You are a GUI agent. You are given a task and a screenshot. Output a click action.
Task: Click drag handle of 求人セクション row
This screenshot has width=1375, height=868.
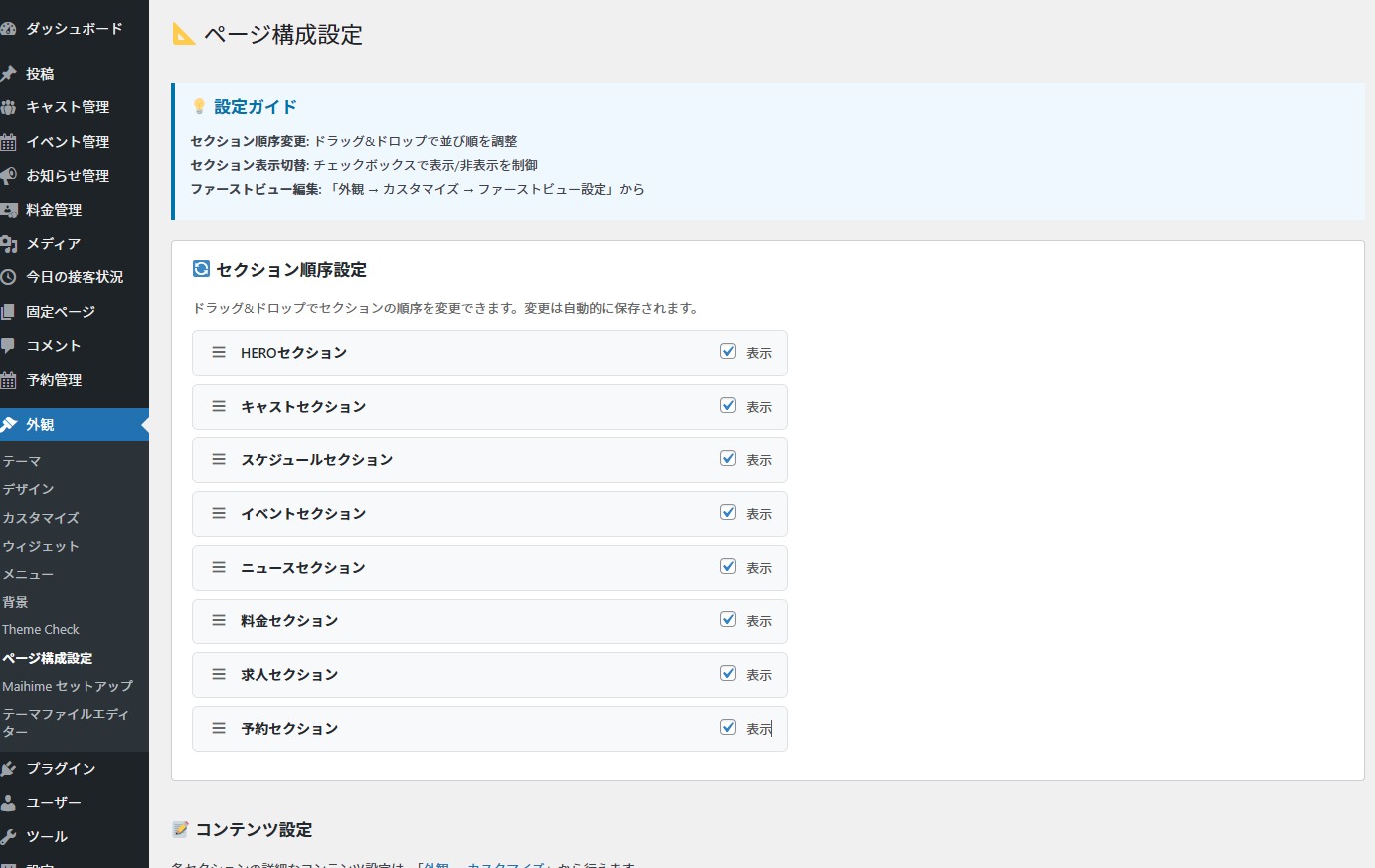pyautogui.click(x=219, y=674)
